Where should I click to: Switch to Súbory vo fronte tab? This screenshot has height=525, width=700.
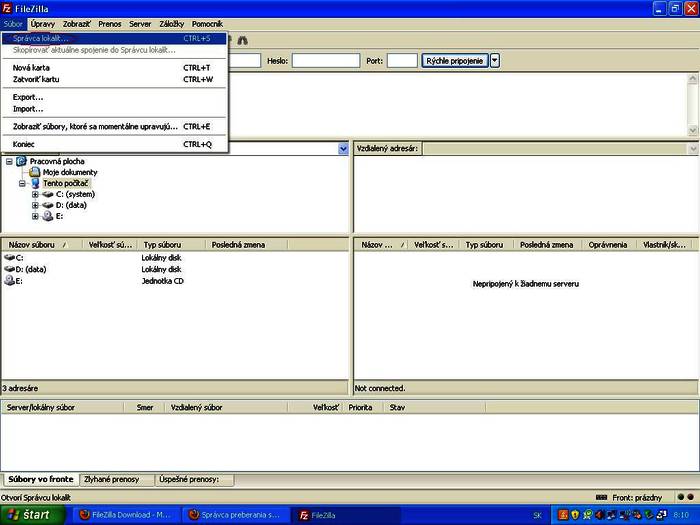[x=41, y=479]
